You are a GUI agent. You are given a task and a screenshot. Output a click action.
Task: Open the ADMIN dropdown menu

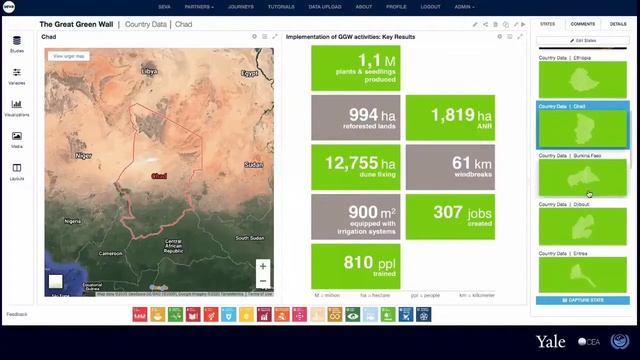tap(464, 7)
